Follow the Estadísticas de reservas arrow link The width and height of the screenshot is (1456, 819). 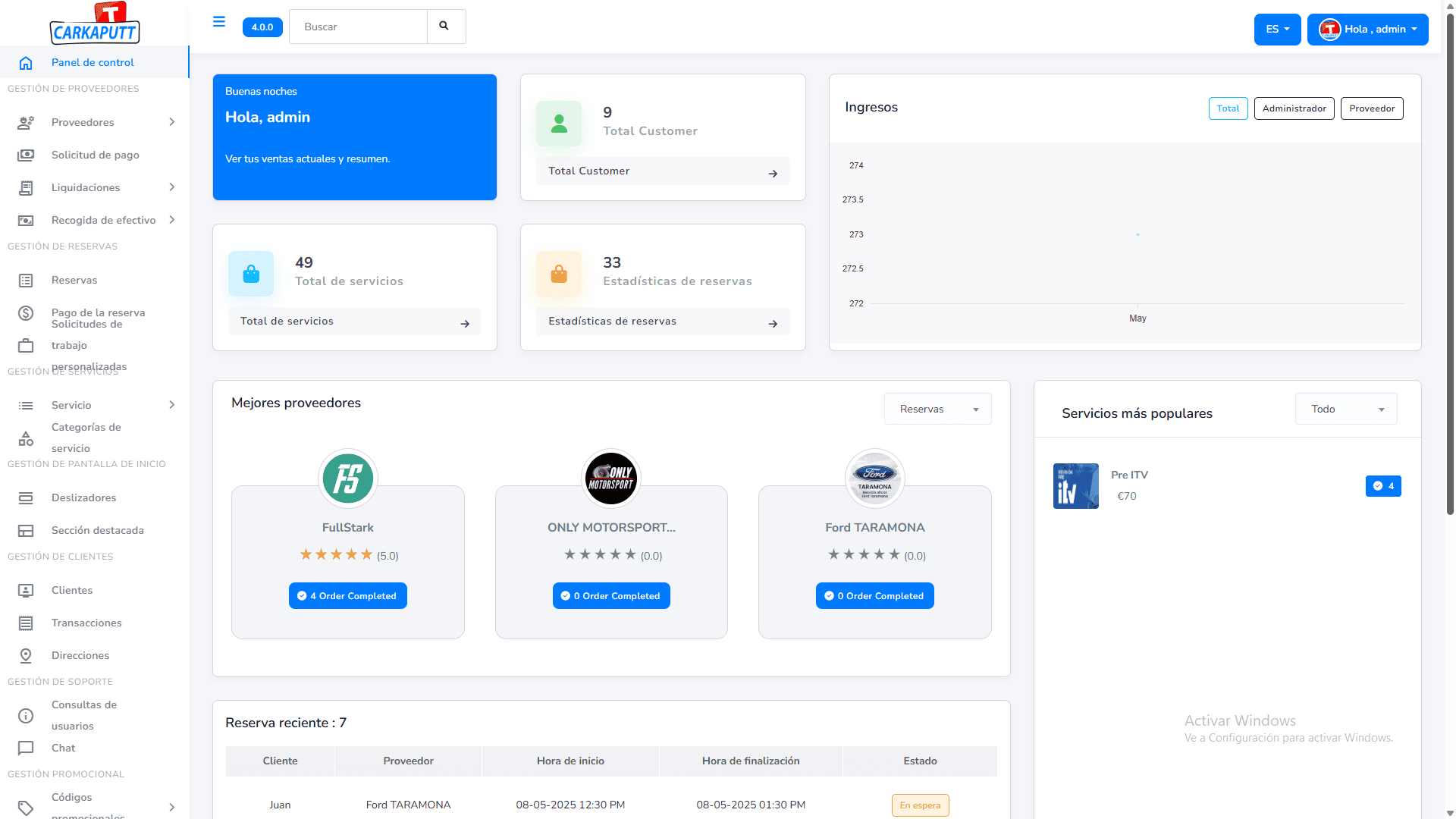(x=773, y=324)
